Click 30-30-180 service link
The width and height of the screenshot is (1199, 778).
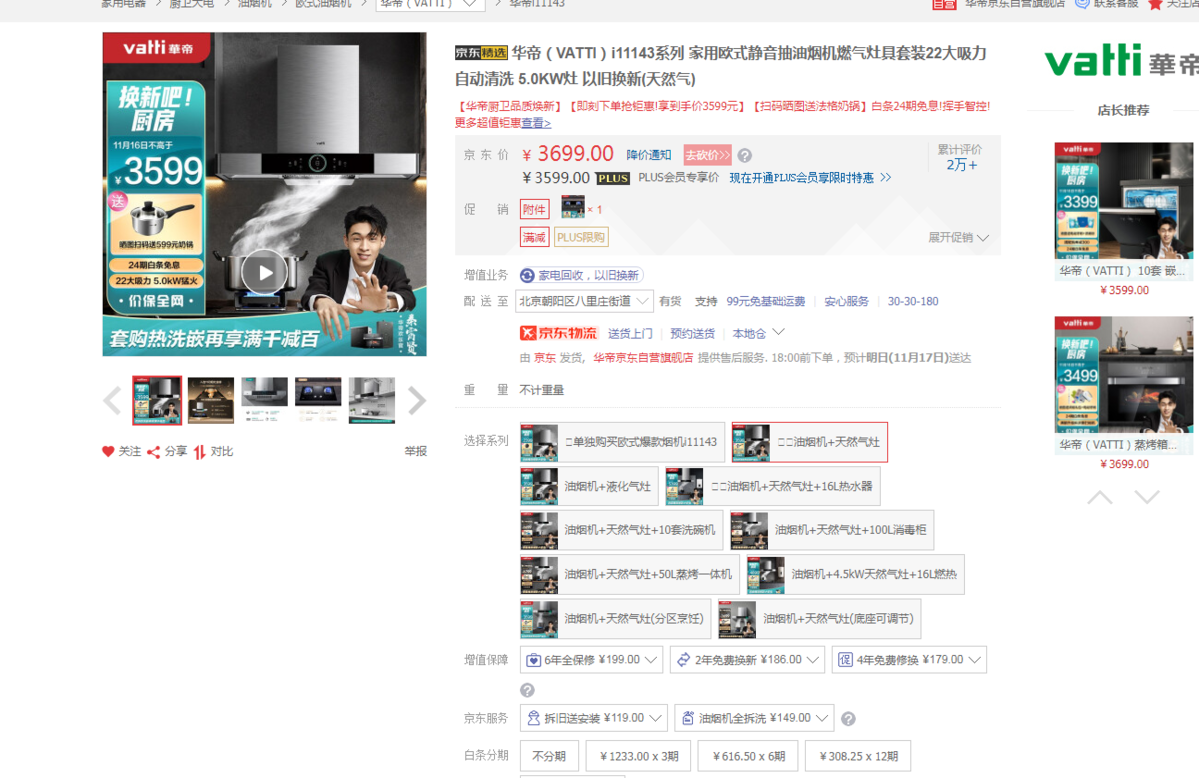point(913,301)
